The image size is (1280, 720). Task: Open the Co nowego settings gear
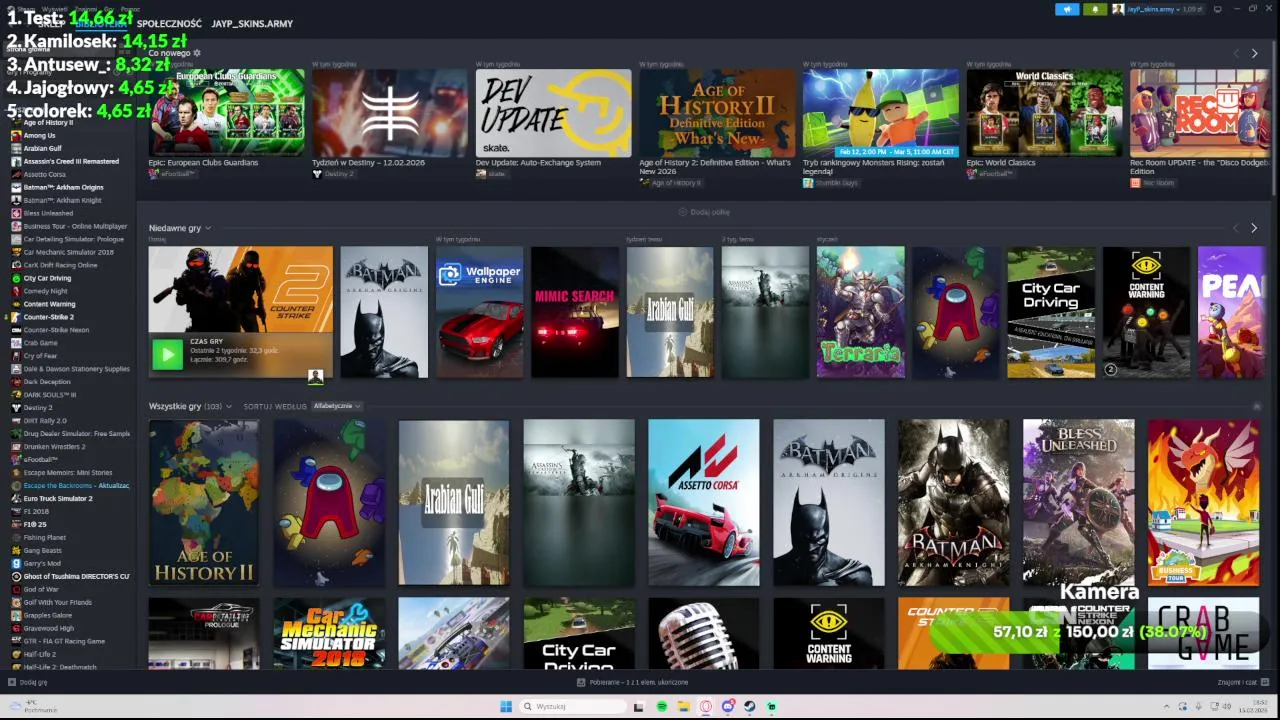[x=197, y=53]
